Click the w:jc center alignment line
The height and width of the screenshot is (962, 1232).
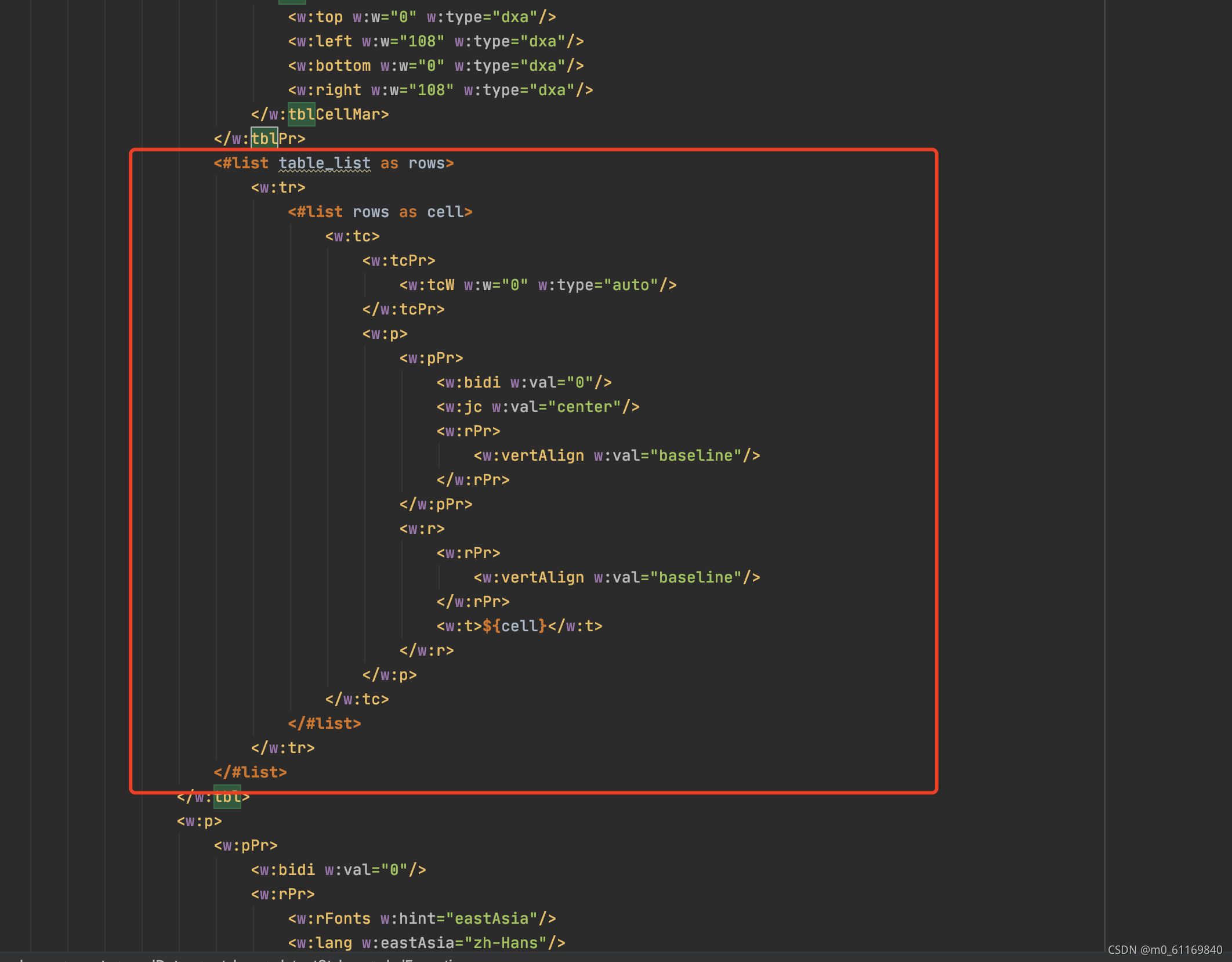click(538, 407)
